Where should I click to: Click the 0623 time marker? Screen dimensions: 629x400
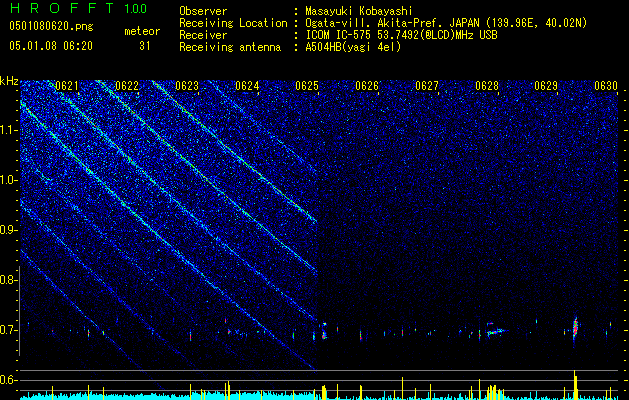click(187, 86)
